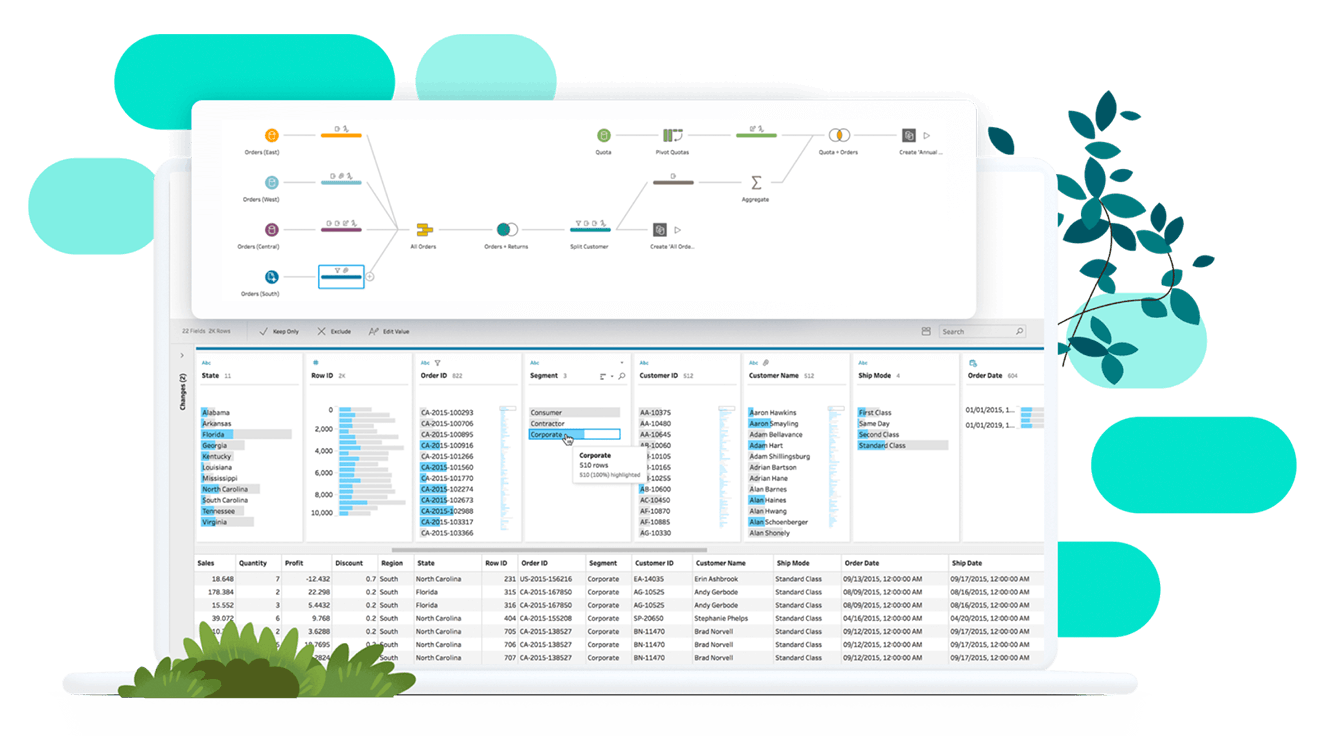Click the Segment field search magnifier icon
The width and height of the screenshot is (1327, 742).
pos(622,376)
